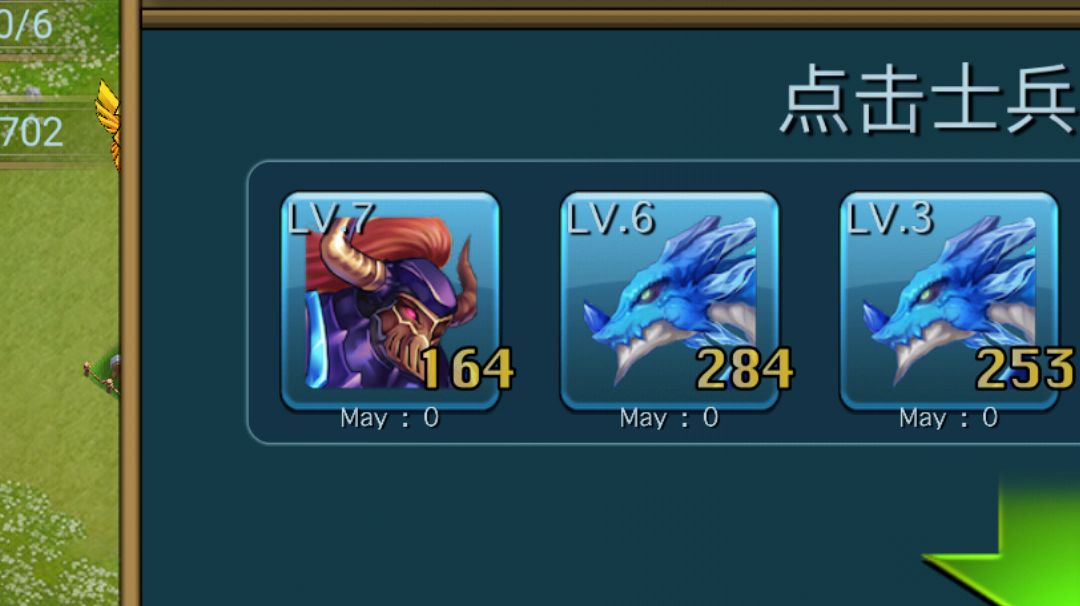Tap the 702 value on the map
1080x606 pixels.
coord(32,132)
